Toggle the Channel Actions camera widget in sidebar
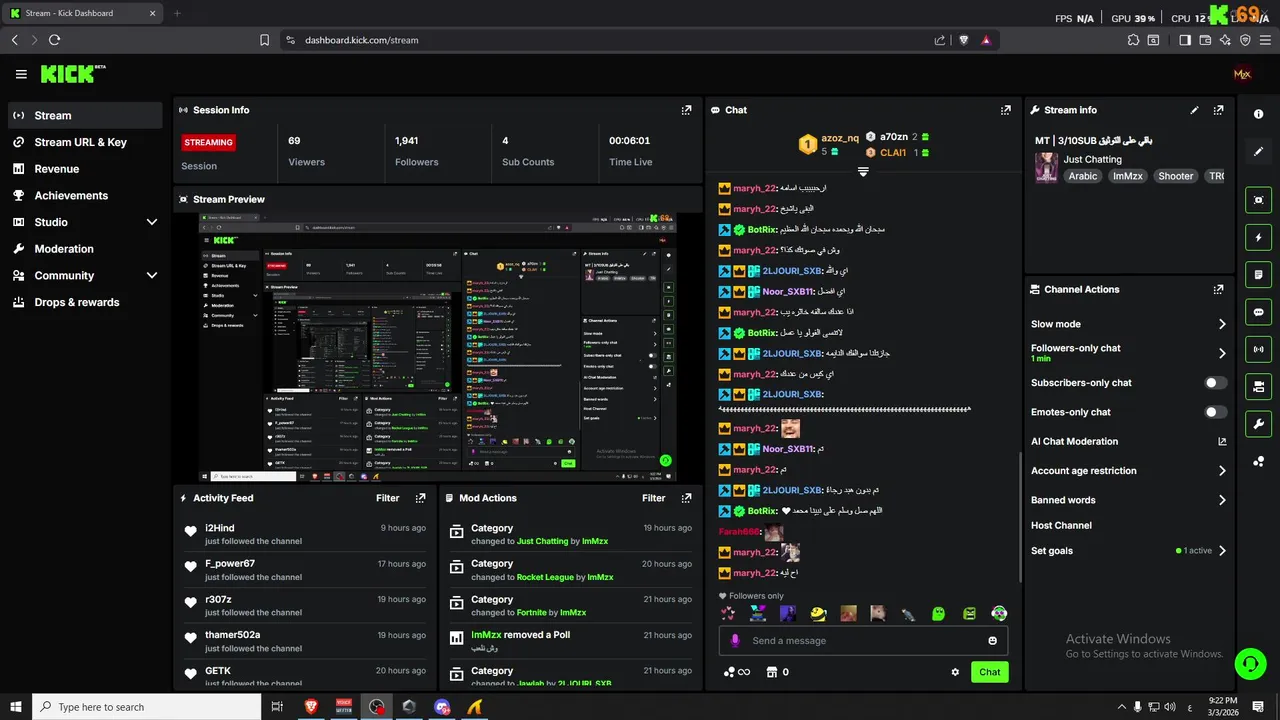This screenshot has width=1280, height=720. pos(1259,386)
